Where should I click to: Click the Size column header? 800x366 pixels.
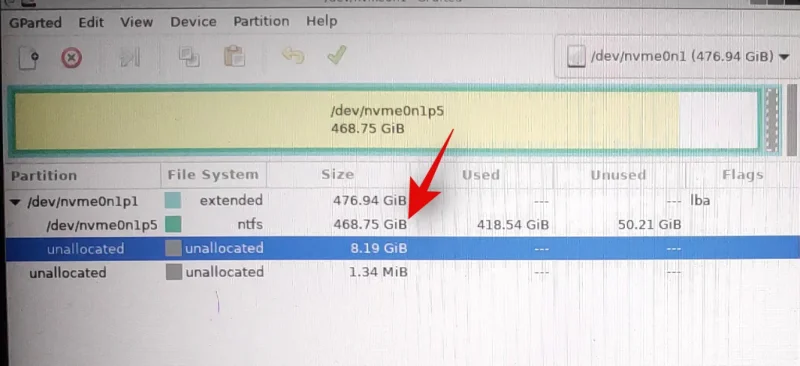pyautogui.click(x=338, y=175)
